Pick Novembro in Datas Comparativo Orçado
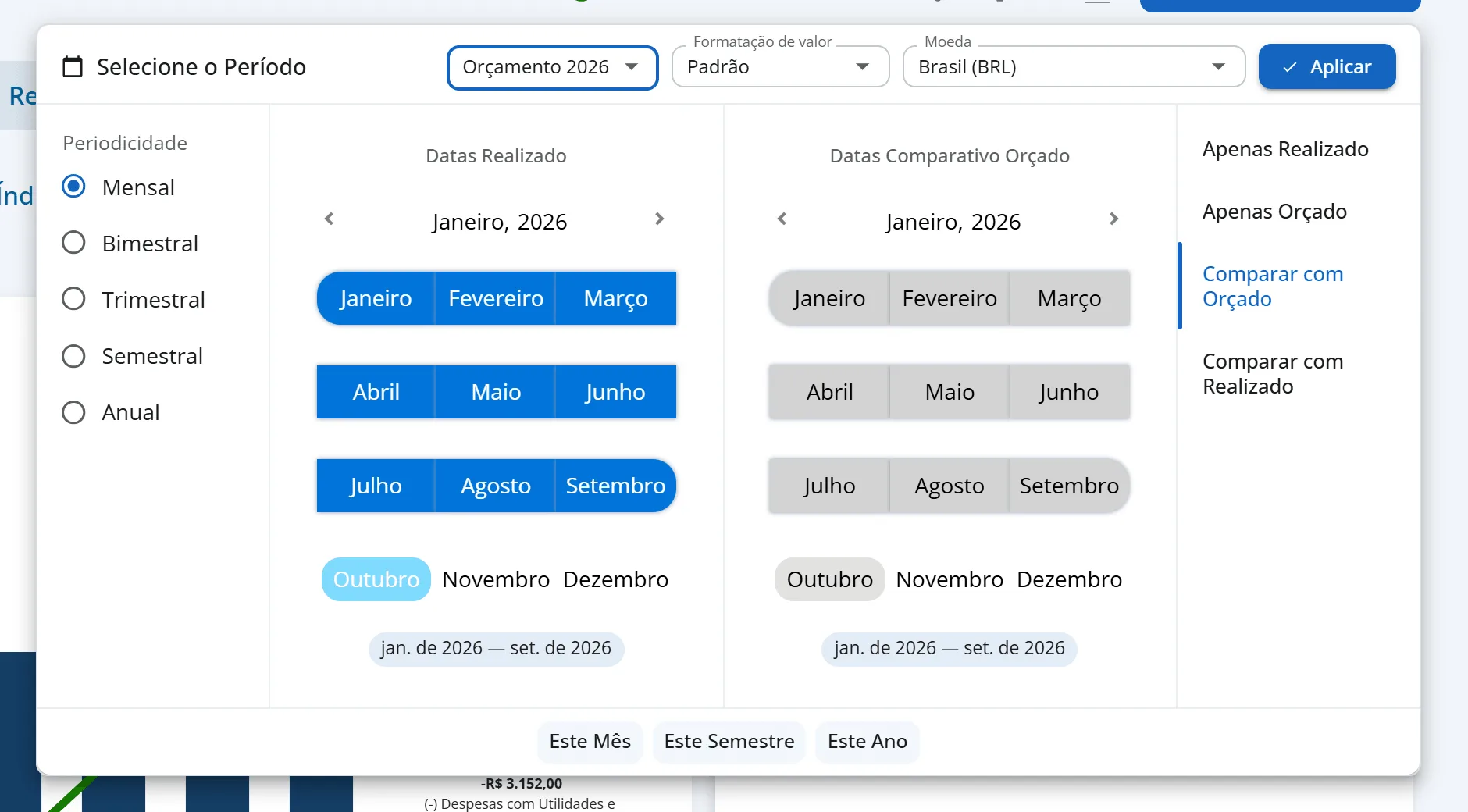 click(950, 579)
